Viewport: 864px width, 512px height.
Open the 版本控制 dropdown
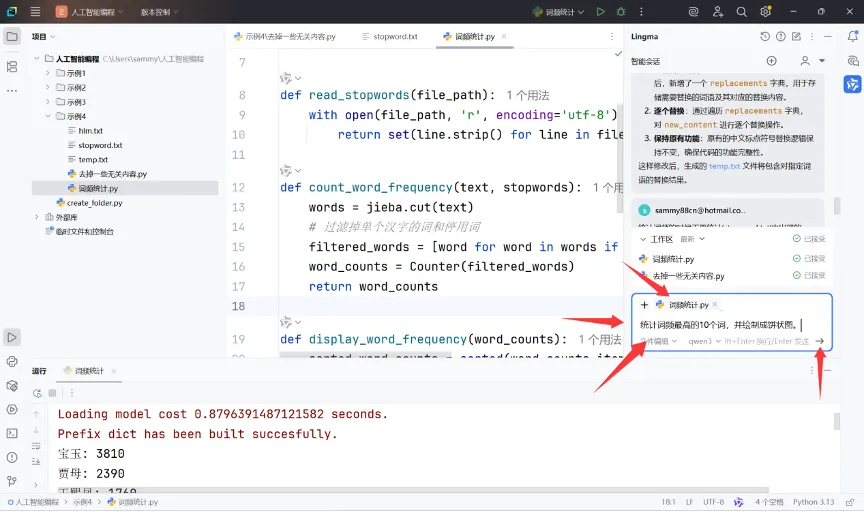tap(159, 12)
